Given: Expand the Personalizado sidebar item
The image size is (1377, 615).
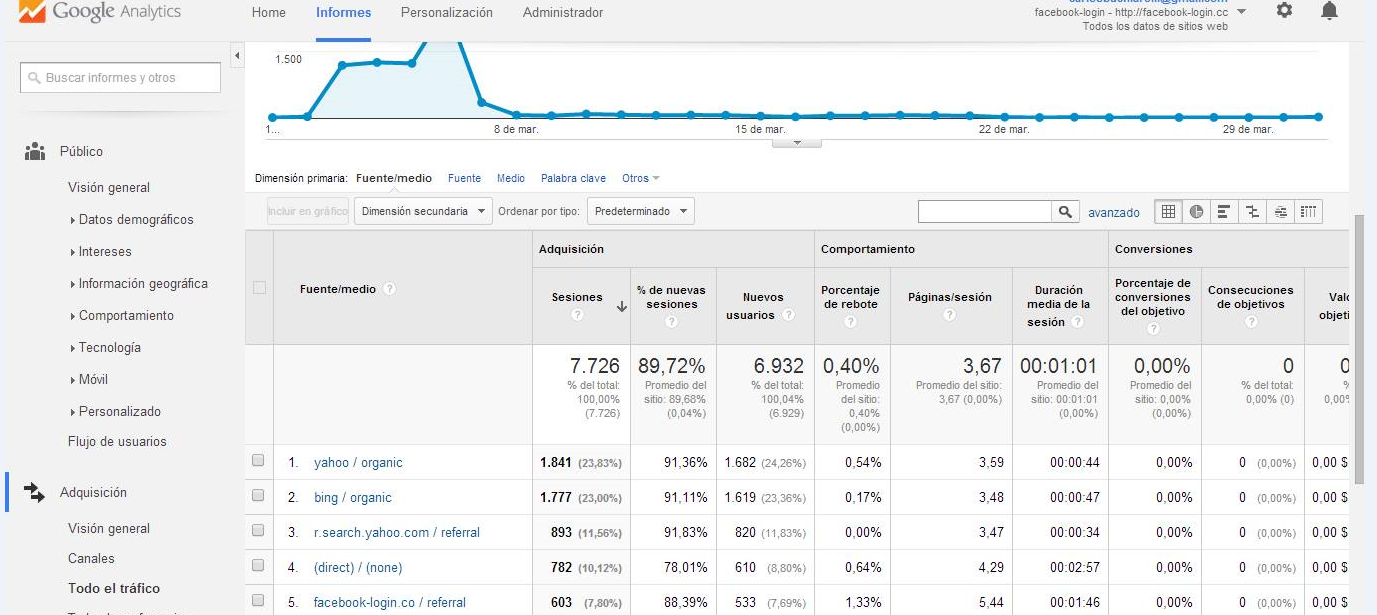Looking at the screenshot, I should pos(115,411).
